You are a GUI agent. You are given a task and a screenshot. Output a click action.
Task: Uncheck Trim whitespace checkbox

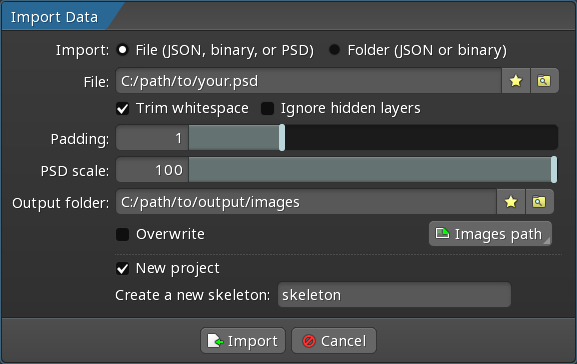[x=123, y=109]
